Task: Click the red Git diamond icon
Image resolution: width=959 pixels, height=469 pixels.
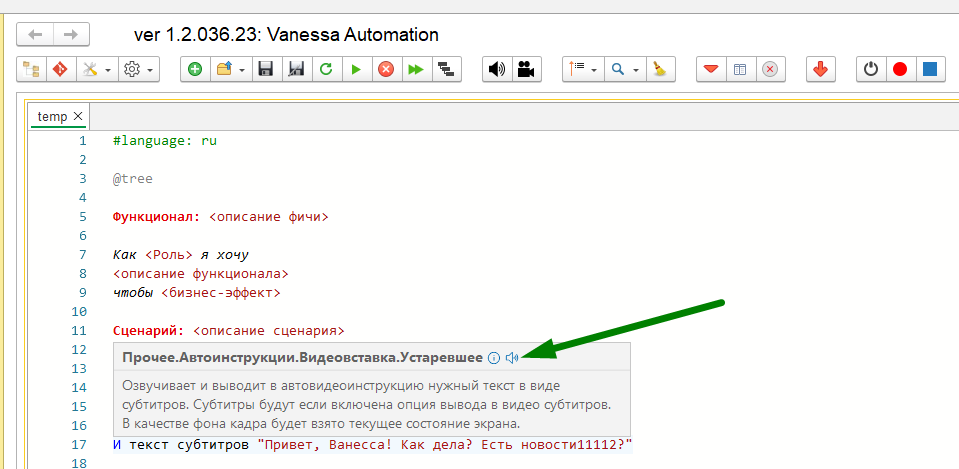Action: pos(61,69)
